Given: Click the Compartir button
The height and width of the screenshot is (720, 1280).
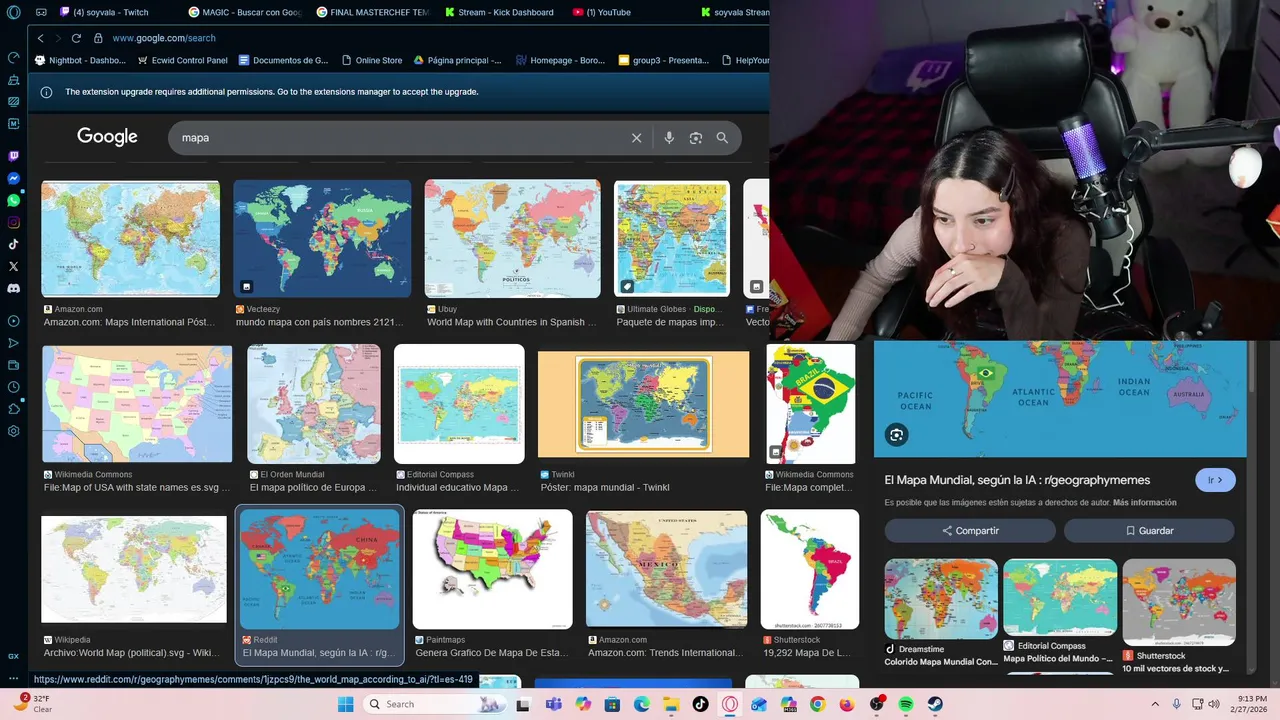Looking at the screenshot, I should coord(970,530).
